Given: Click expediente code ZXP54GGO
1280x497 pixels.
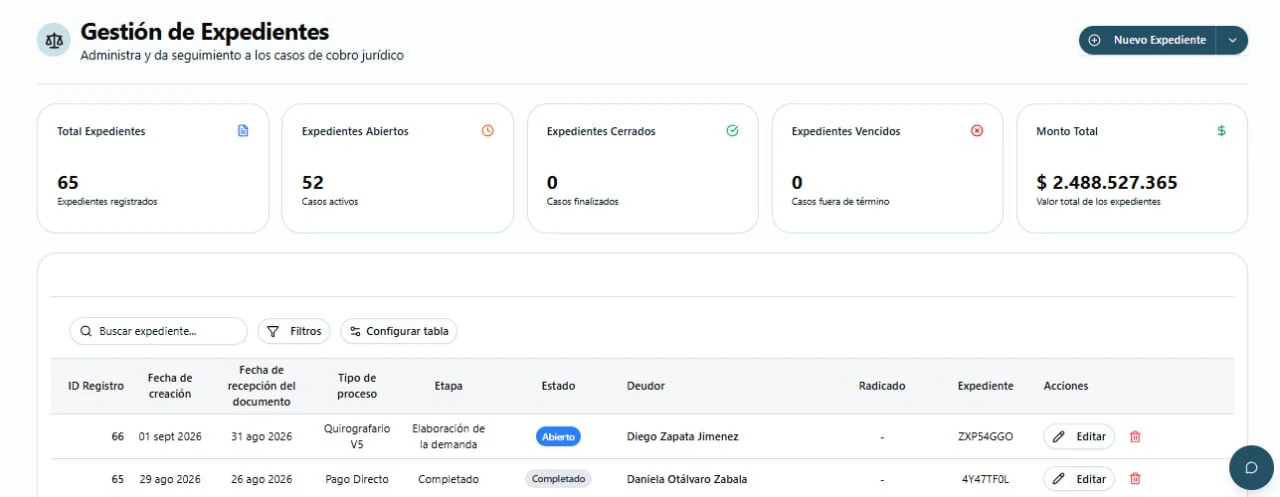Looking at the screenshot, I should tap(985, 436).
